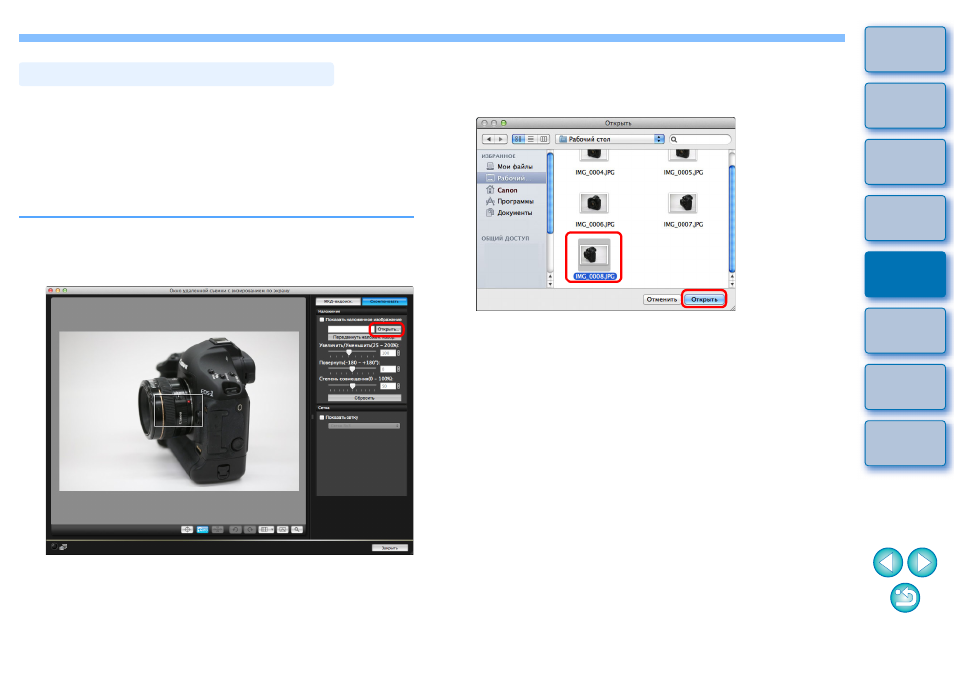This screenshot has height=674, width=954.
Task: Click the left-arrow previous page button
Action: (x=888, y=562)
